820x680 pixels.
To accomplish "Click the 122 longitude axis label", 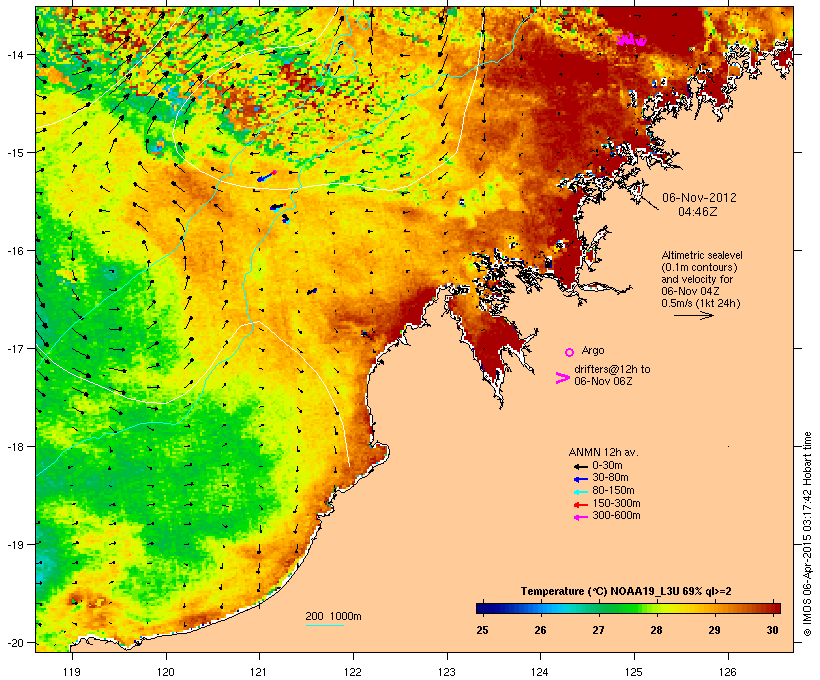I will [x=353, y=672].
